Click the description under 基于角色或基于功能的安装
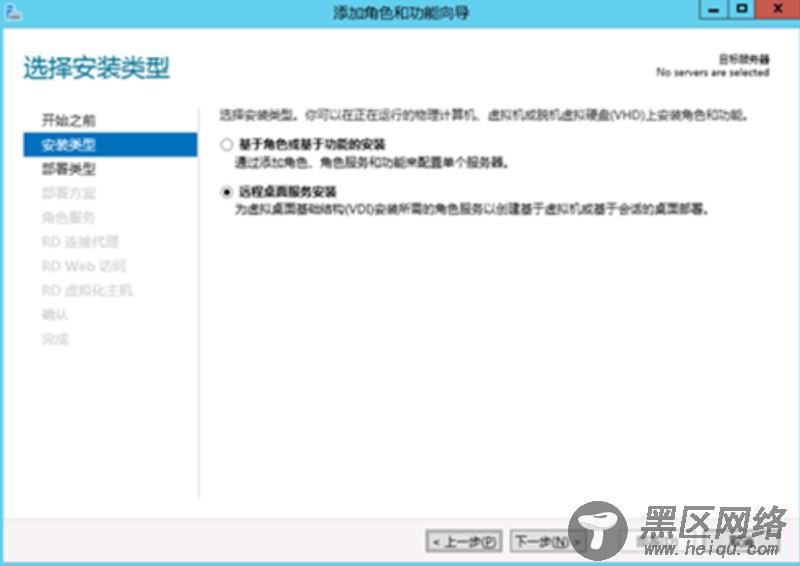The width and height of the screenshot is (800, 566). pyautogui.click(x=372, y=163)
